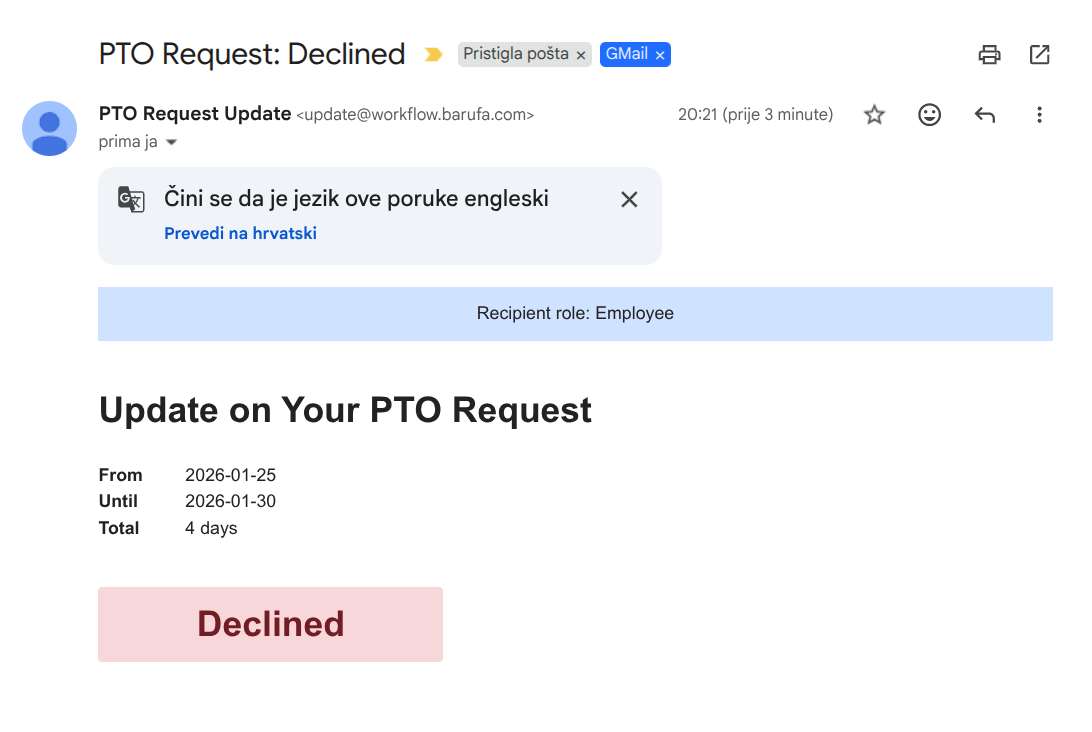Open the blue GMail label
The height and width of the screenshot is (732, 1092).
point(627,54)
